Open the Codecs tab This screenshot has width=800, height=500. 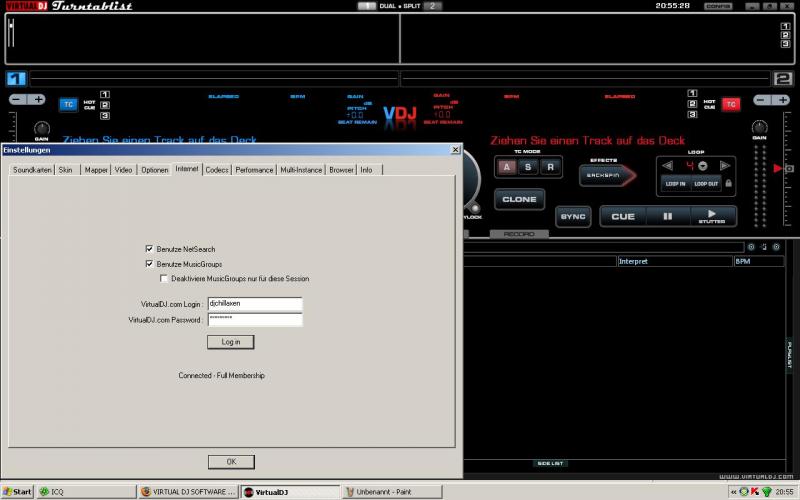(x=217, y=170)
